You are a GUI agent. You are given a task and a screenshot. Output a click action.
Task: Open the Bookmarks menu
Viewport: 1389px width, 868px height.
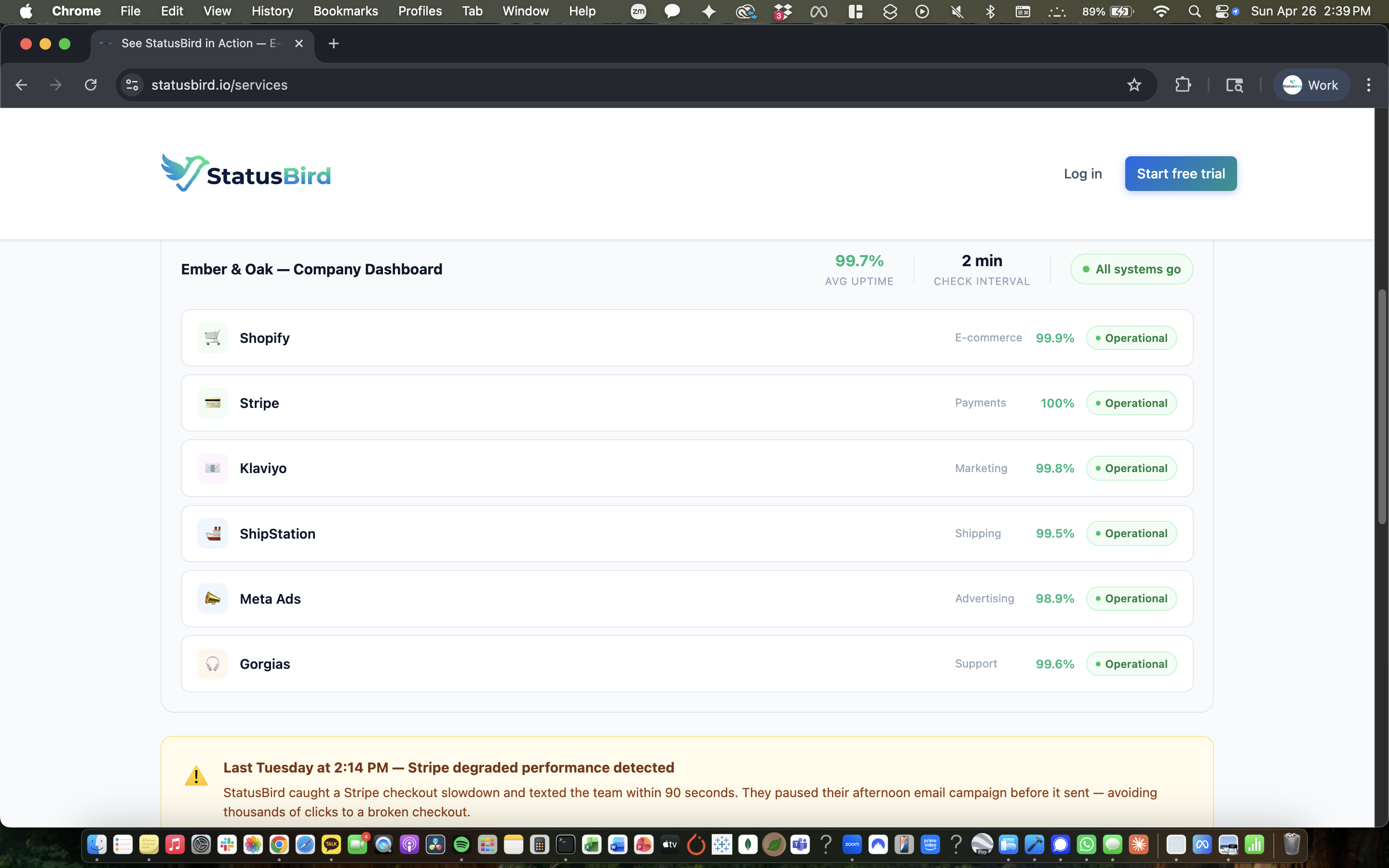pyautogui.click(x=345, y=11)
